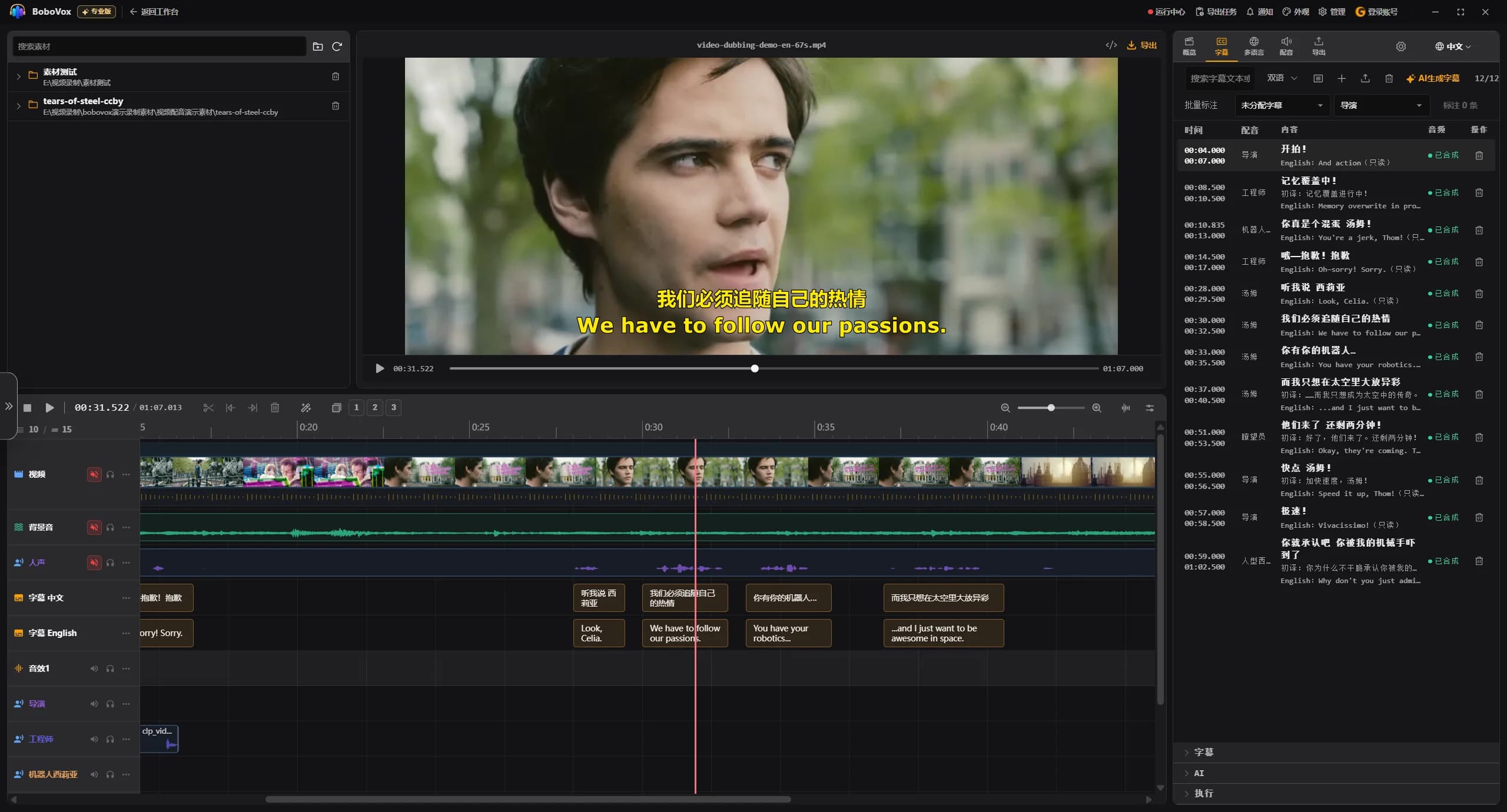Delete the 极速！ subtitle row
The height and width of the screenshot is (812, 1507).
[x=1479, y=518]
